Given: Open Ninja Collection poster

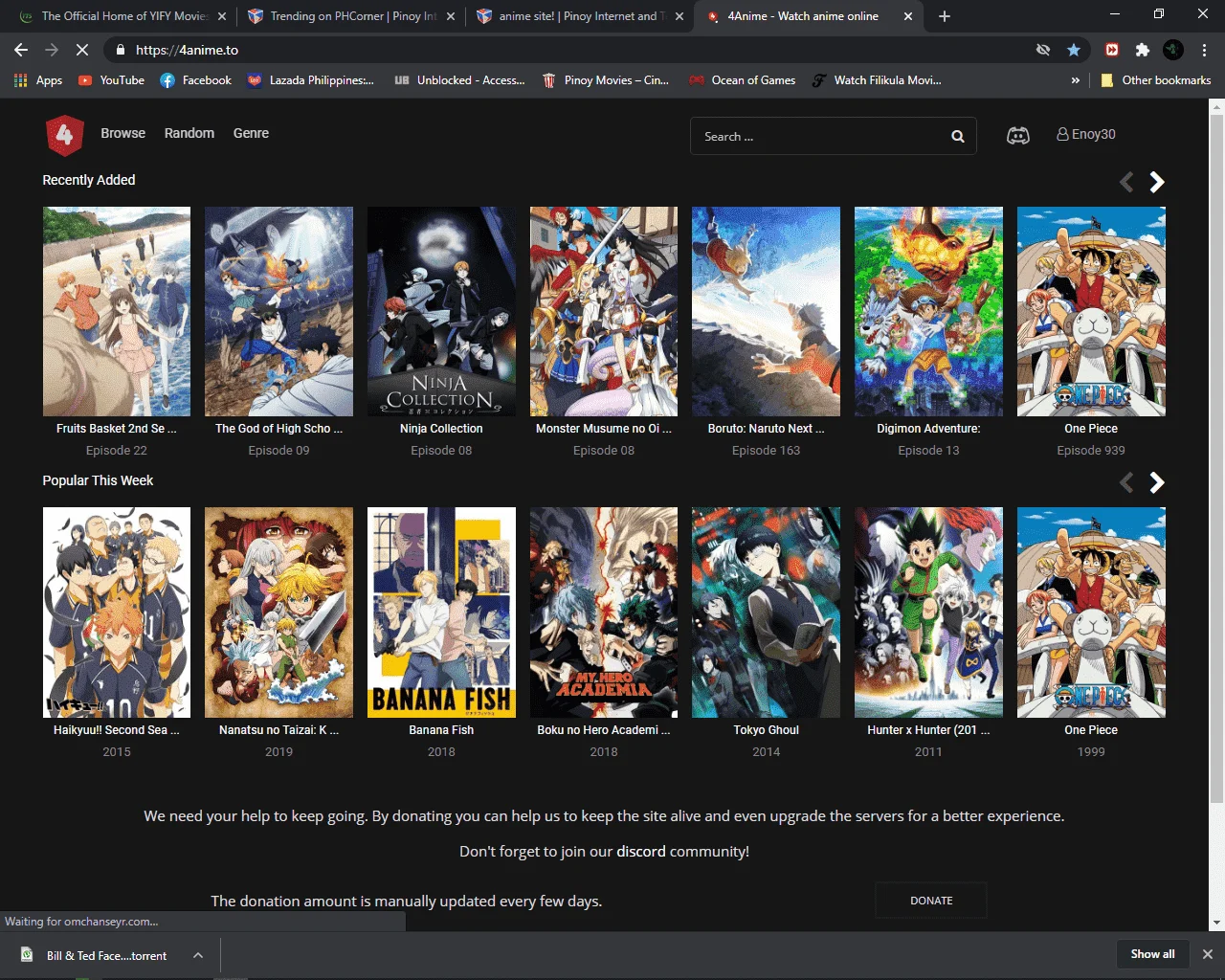Looking at the screenshot, I should point(441,312).
